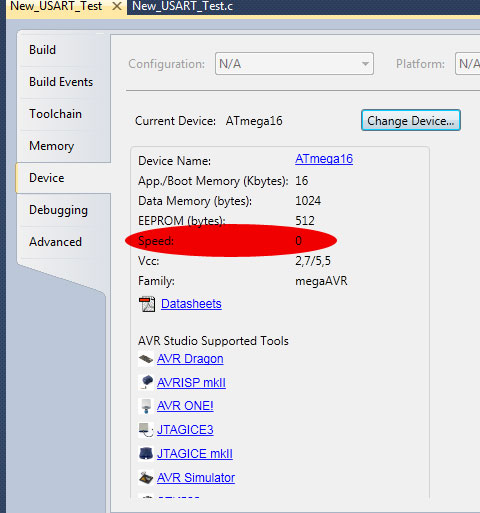Follow the AVRISP mkII link

coord(191,383)
